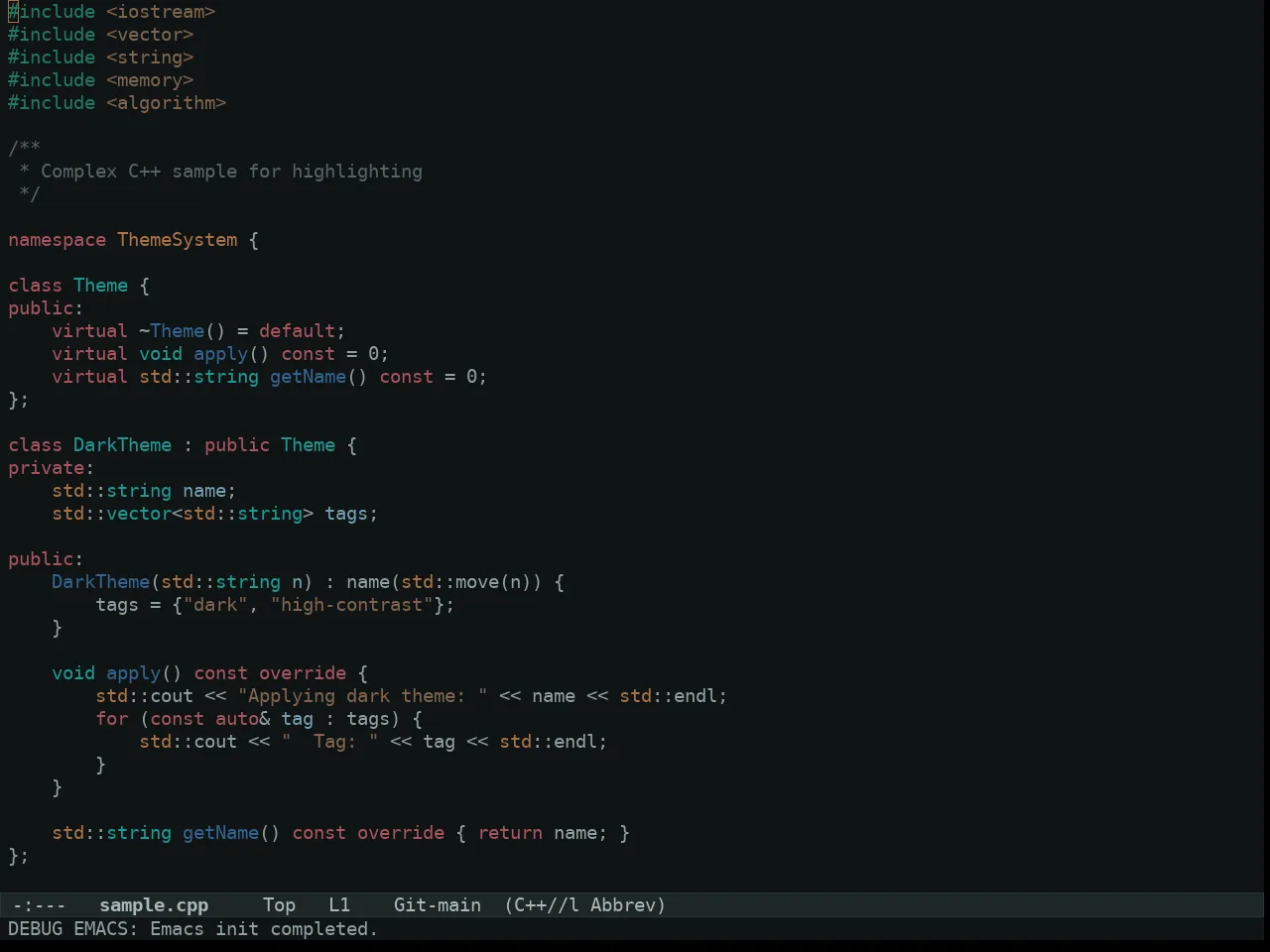The height and width of the screenshot is (952, 1270).
Task: Click the "Applying dark theme: " string
Action: (362, 696)
